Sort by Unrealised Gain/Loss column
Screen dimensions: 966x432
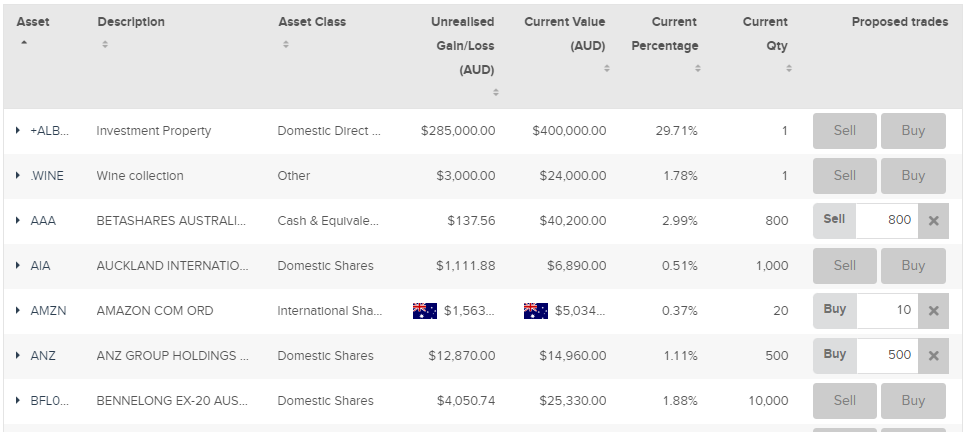click(495, 92)
